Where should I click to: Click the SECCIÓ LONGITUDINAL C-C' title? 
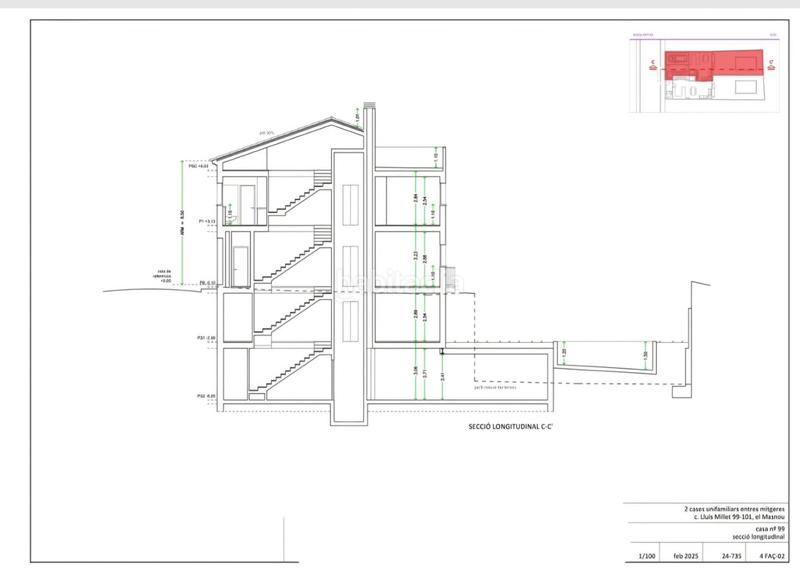tap(511, 425)
